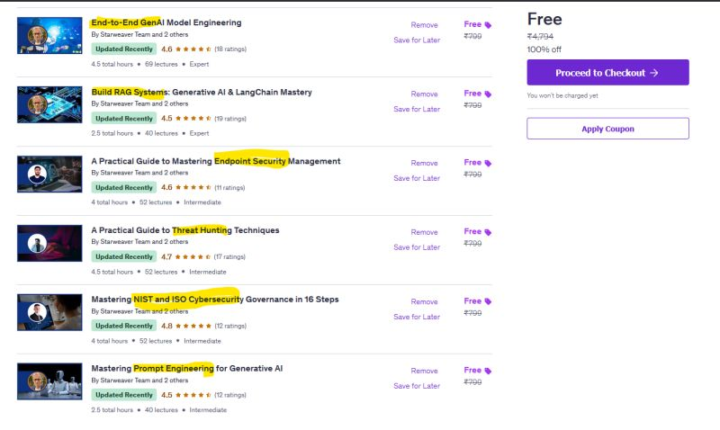Click Updated Recently badge on Threat Hunting course
The width and height of the screenshot is (720, 430).
click(124, 257)
